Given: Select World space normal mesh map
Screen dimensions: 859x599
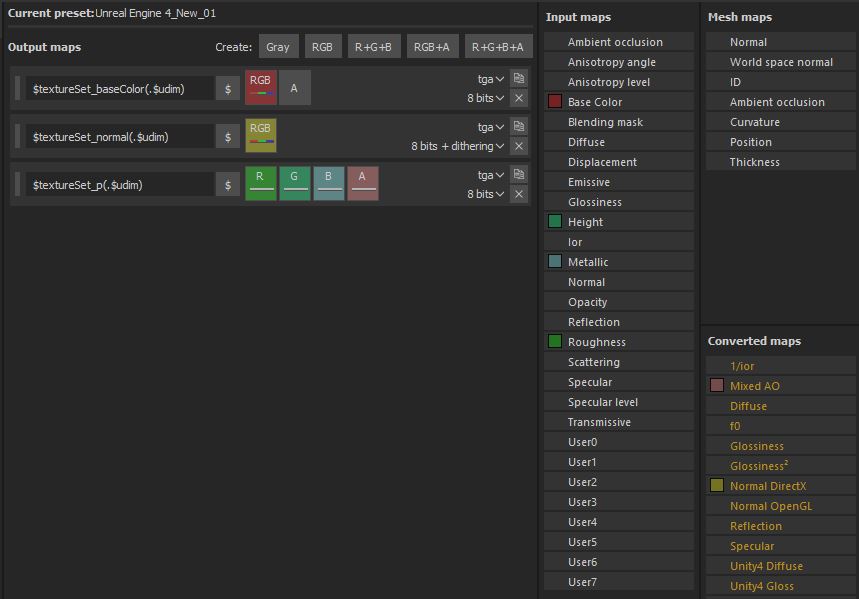Looking at the screenshot, I should click(x=781, y=62).
